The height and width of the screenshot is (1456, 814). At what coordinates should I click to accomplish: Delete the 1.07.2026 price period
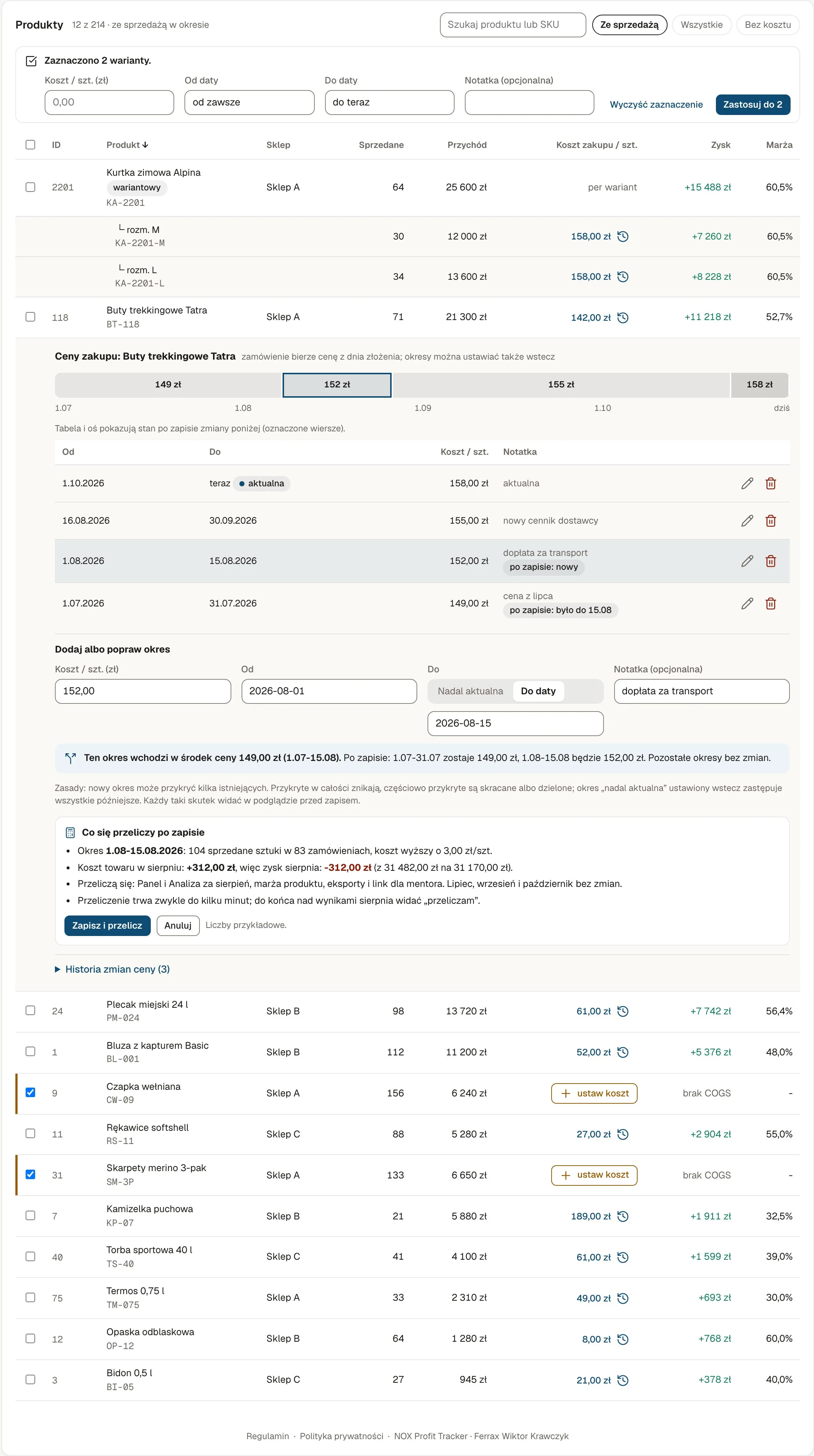(770, 603)
